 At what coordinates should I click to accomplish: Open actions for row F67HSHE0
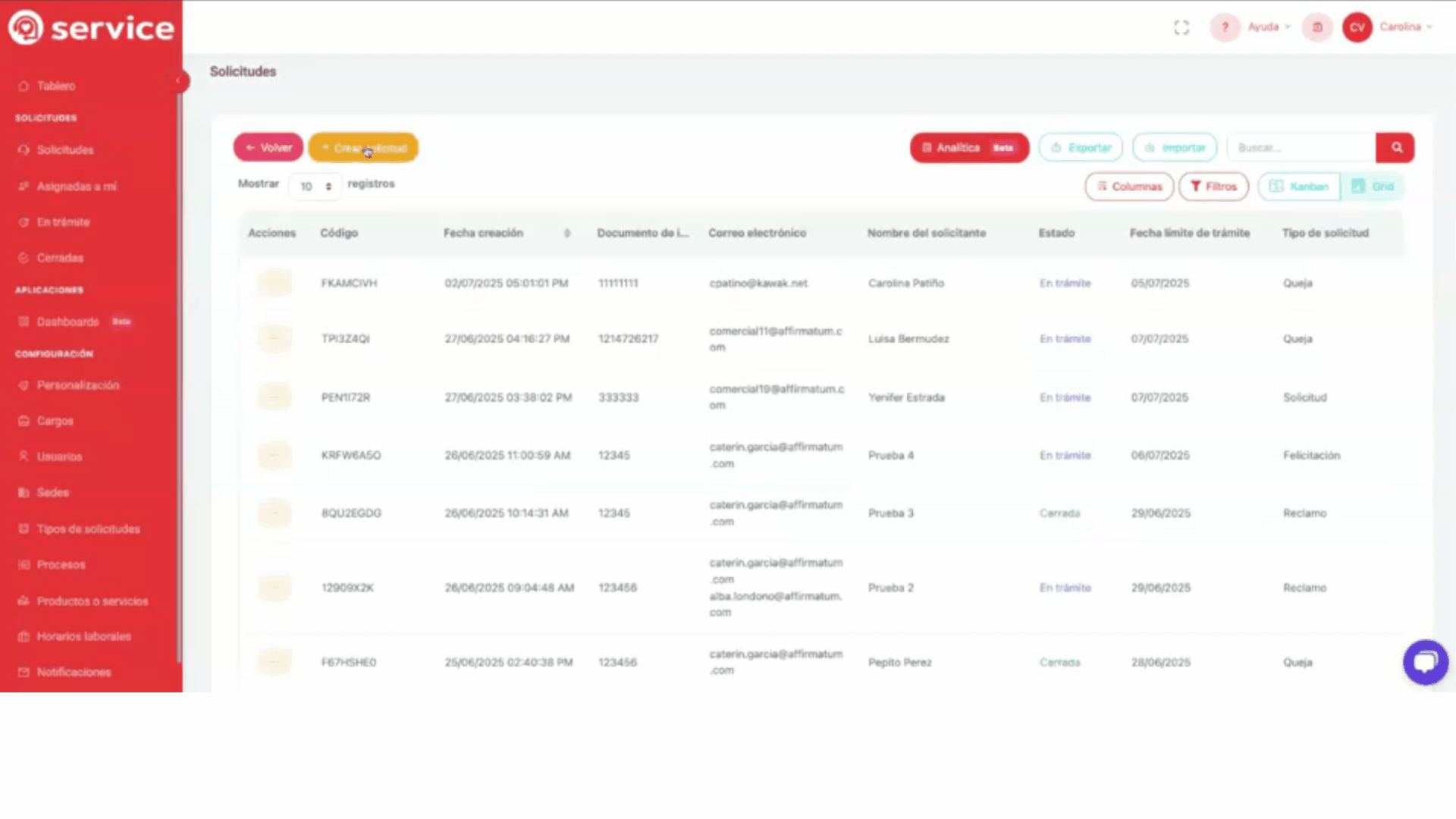(x=275, y=662)
